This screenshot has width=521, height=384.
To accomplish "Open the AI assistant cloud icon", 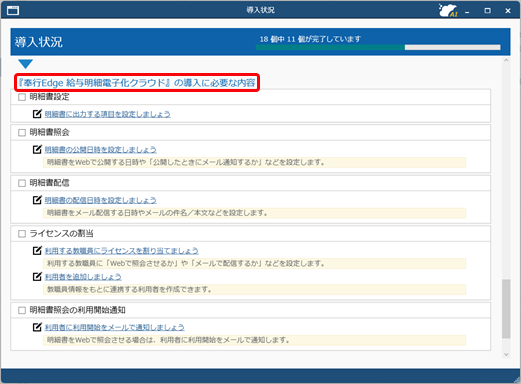I will coord(448,10).
